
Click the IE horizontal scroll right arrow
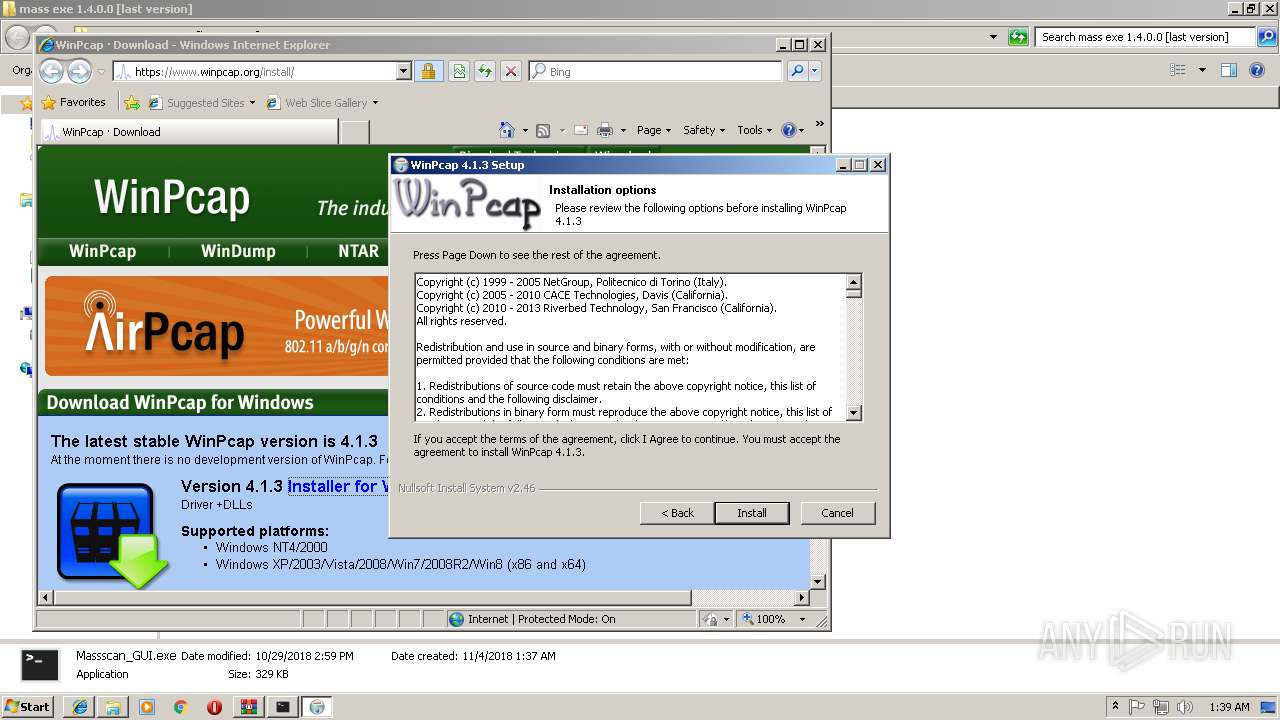[x=801, y=597]
